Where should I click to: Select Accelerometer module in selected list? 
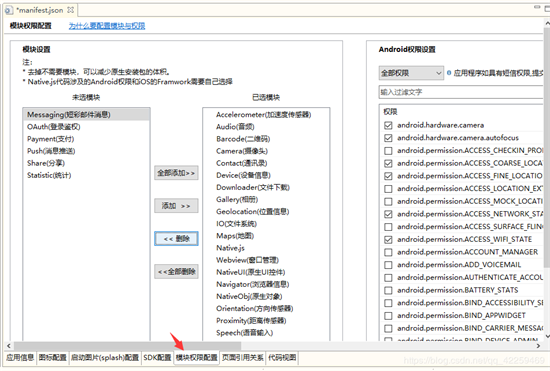[x=266, y=115]
